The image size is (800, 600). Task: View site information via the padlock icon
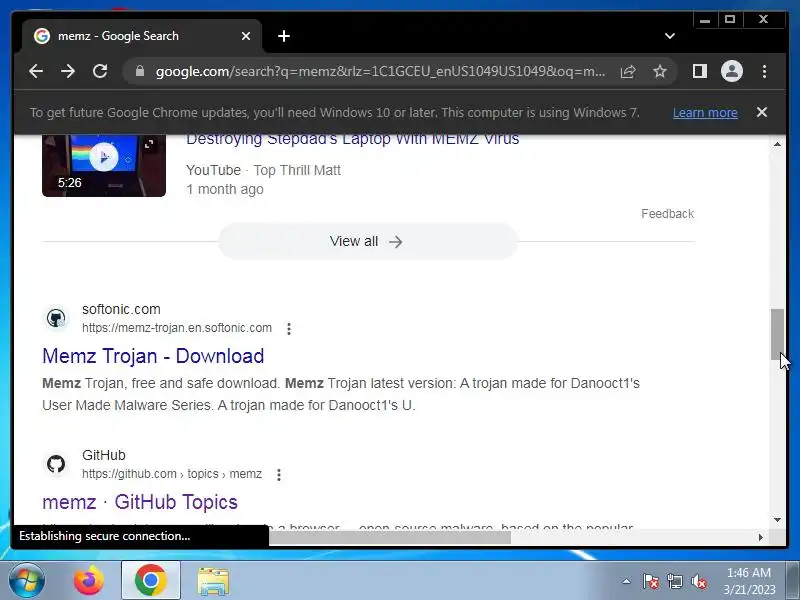point(140,71)
